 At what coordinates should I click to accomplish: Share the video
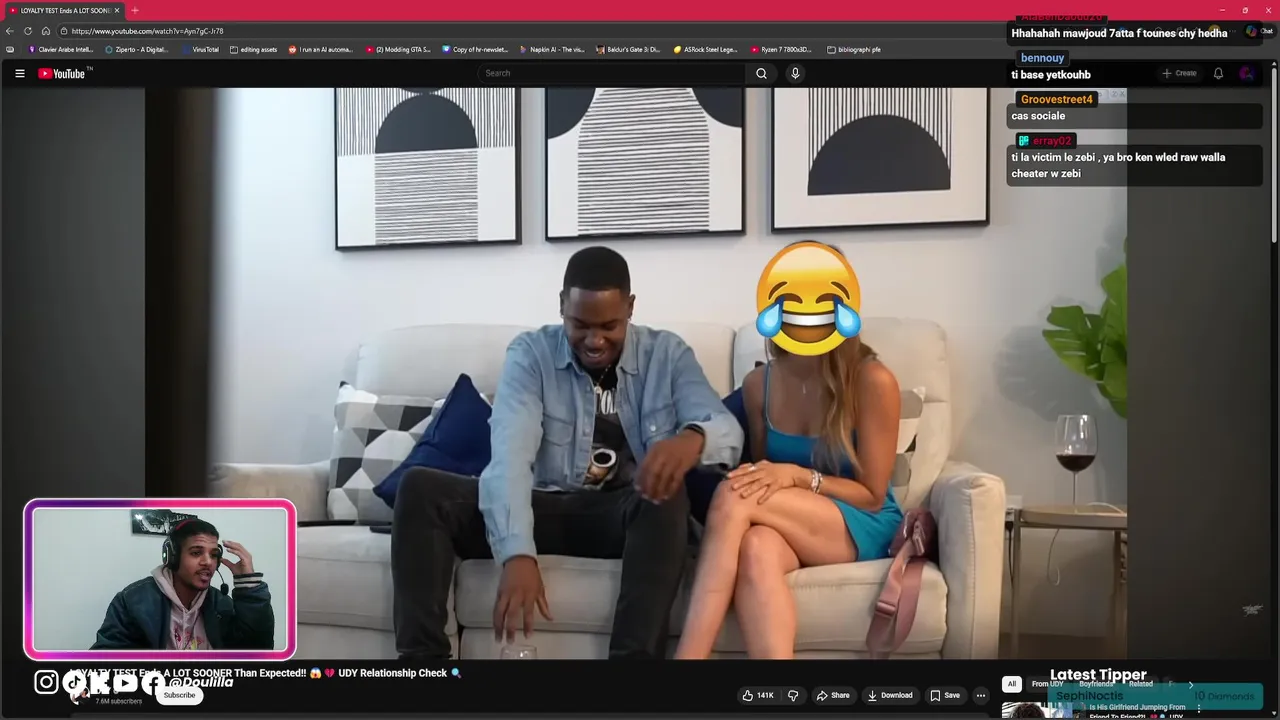833,695
